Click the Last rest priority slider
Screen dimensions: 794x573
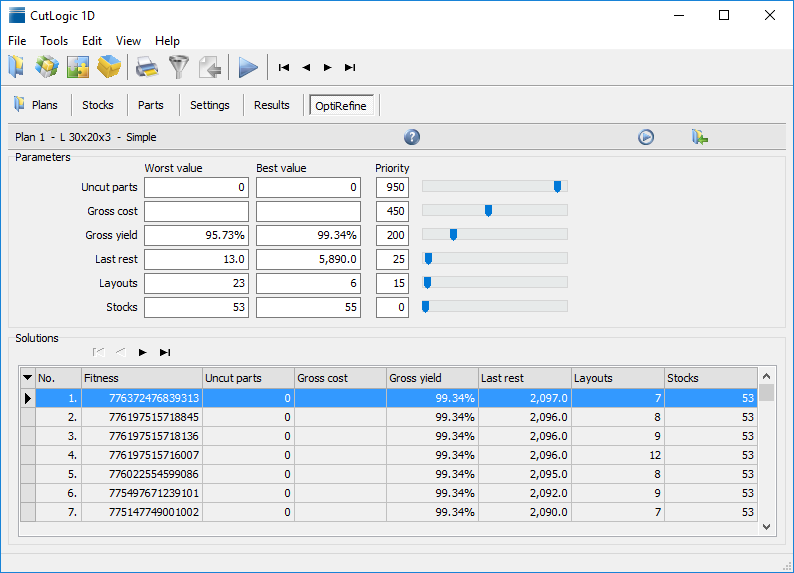click(495, 259)
